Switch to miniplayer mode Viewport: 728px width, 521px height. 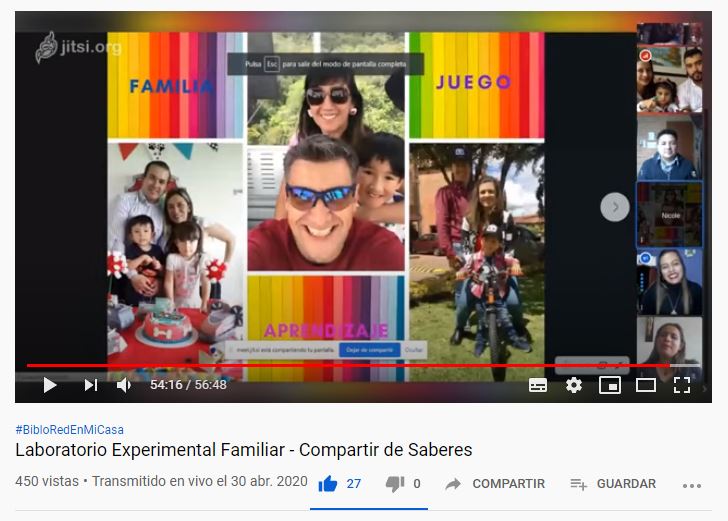pos(610,385)
